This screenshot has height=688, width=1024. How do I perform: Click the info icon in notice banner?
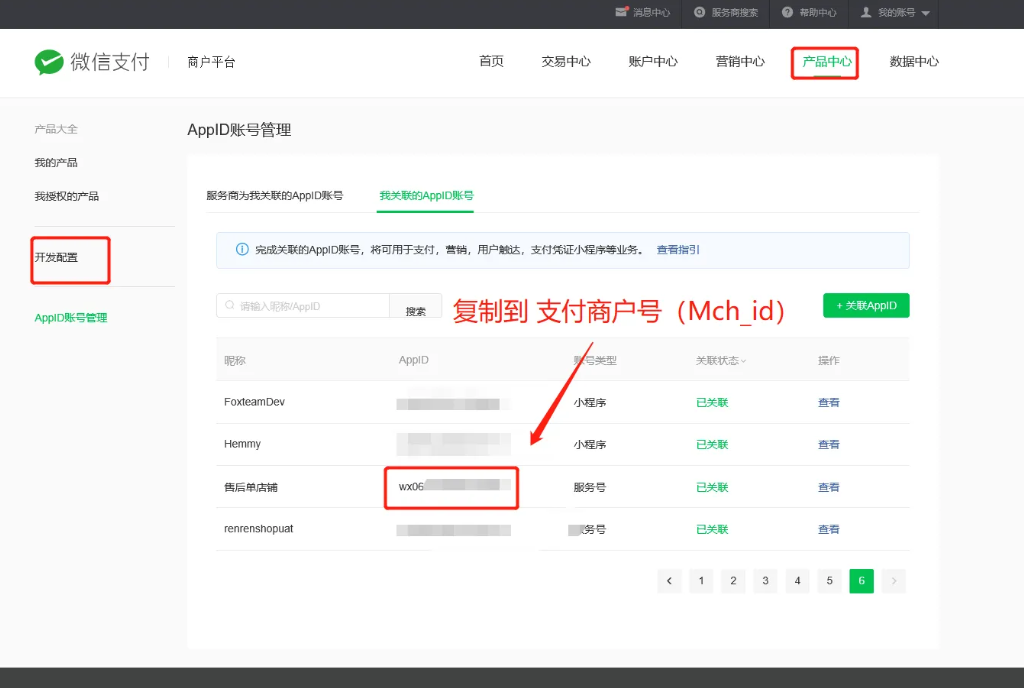click(x=242, y=250)
